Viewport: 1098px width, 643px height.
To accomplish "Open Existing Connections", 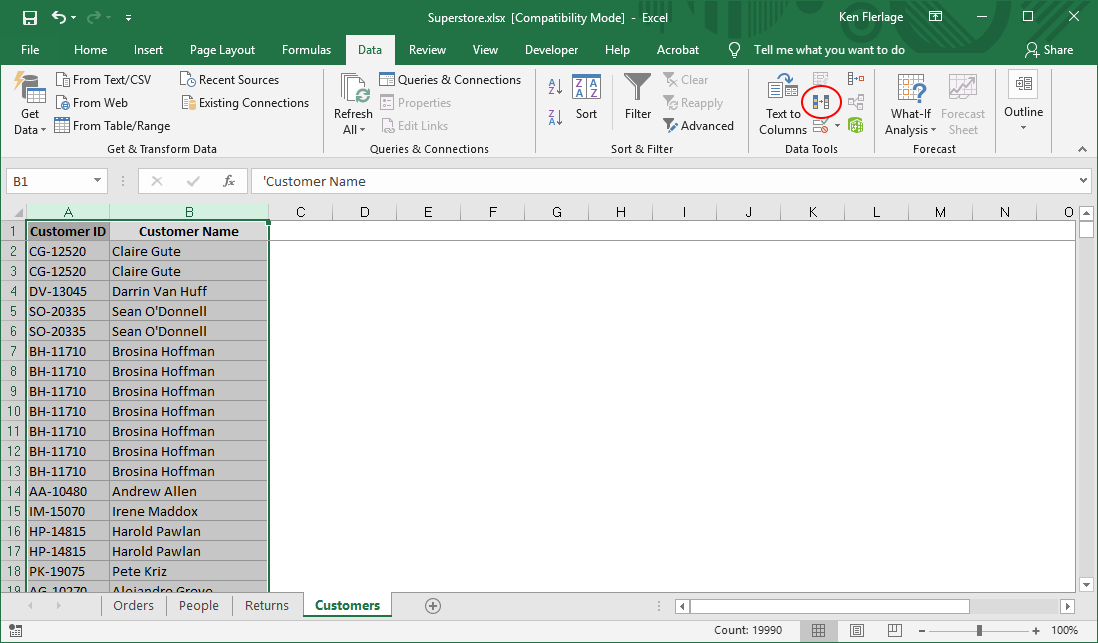I will tap(244, 103).
